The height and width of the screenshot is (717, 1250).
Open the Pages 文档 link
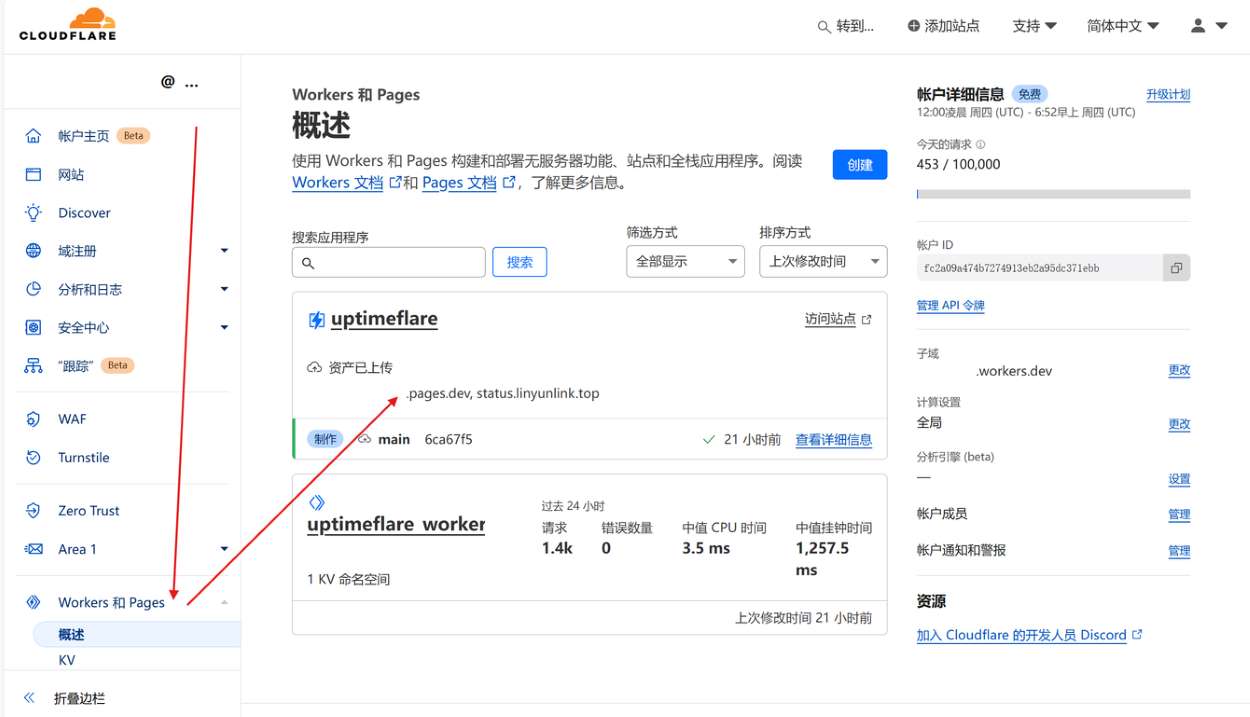[x=459, y=183]
